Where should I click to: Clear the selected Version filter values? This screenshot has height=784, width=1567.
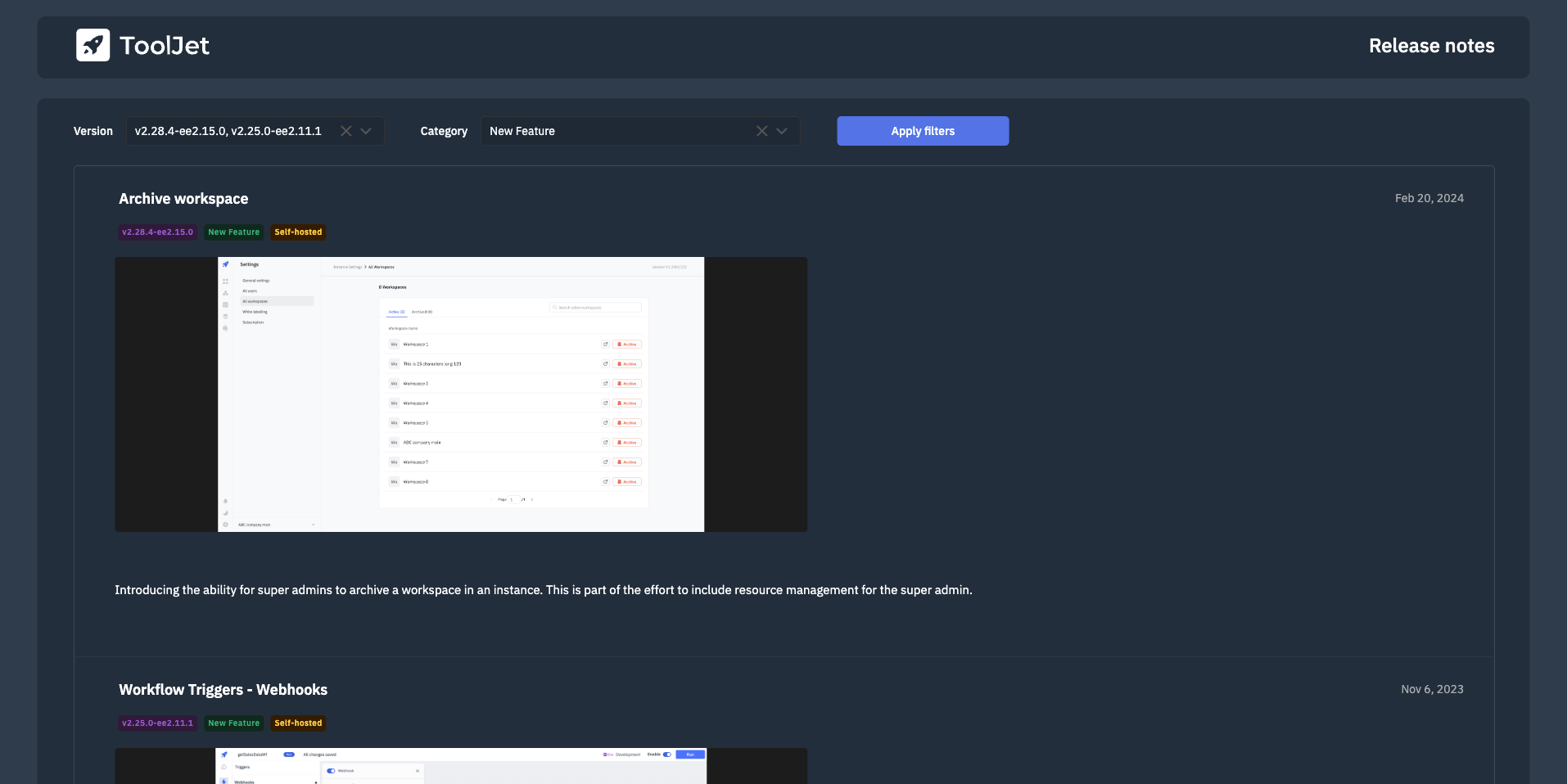click(x=346, y=131)
